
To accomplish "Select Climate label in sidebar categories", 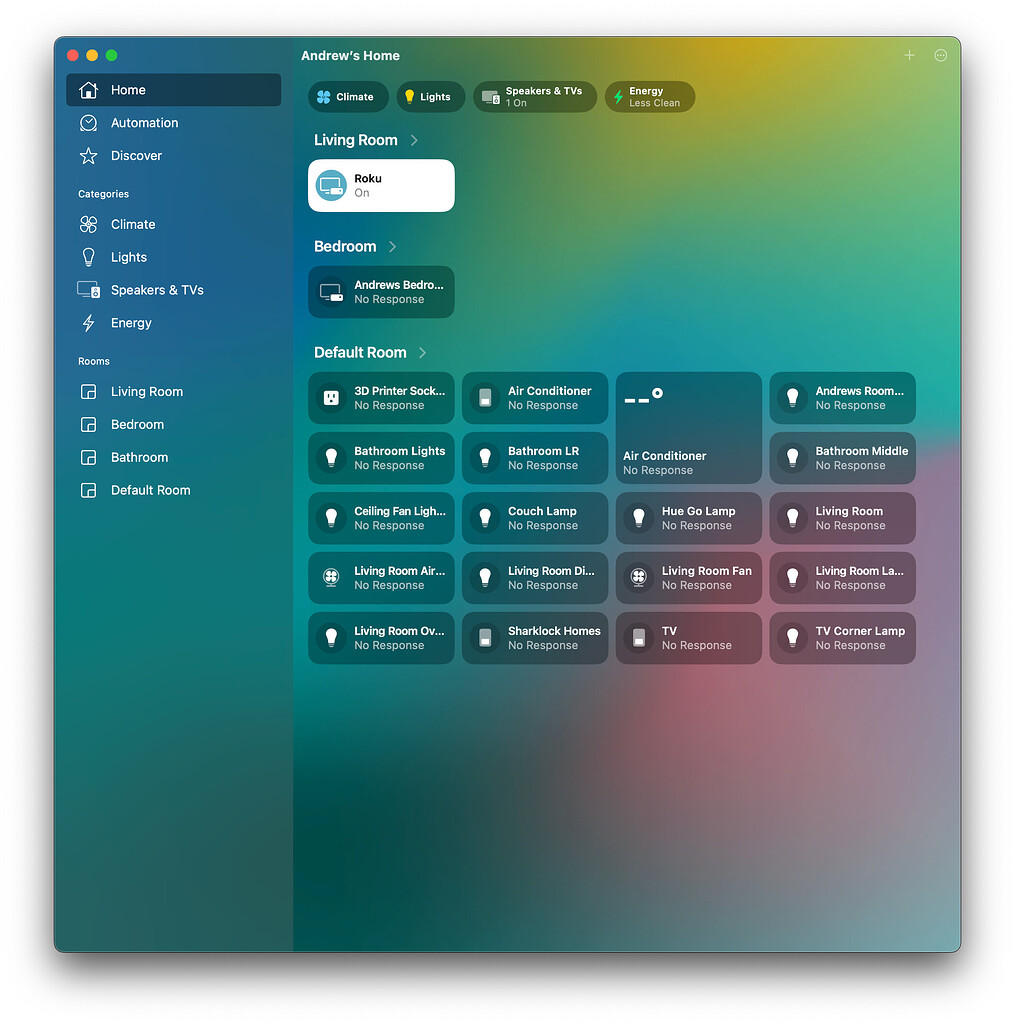I will [133, 225].
